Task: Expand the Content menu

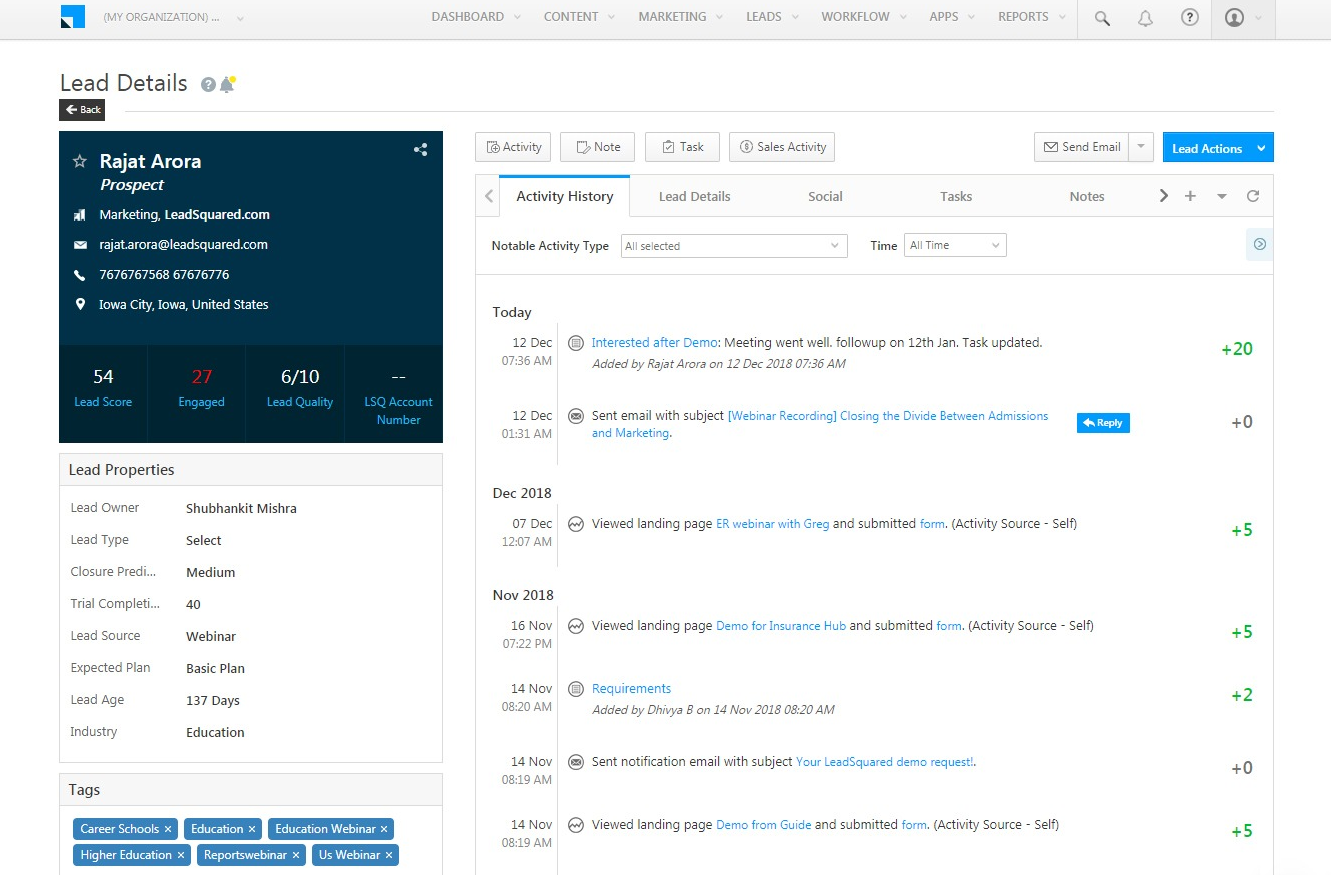Action: [580, 17]
